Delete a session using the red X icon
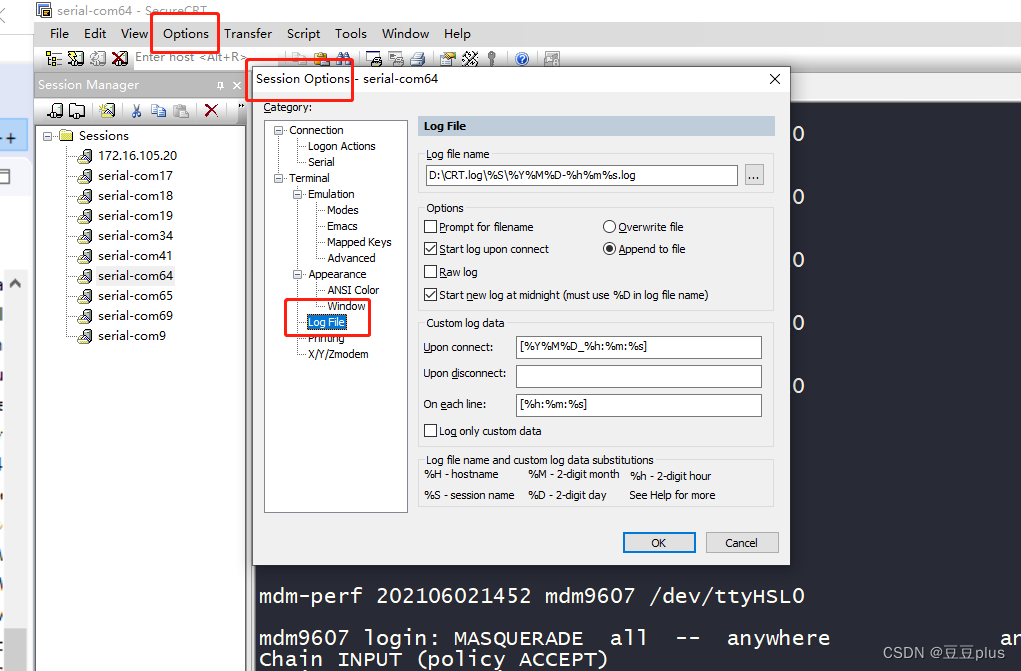This screenshot has width=1021, height=671. tap(210, 110)
